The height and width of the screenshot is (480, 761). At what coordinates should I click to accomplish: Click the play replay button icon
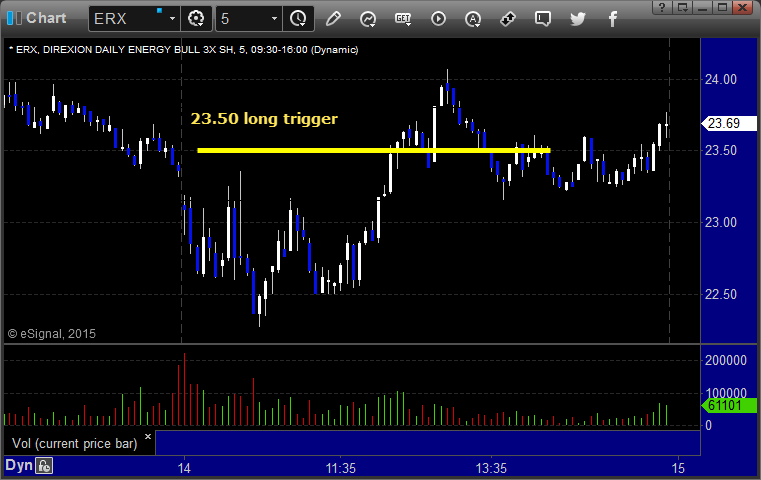pyautogui.click(x=438, y=19)
